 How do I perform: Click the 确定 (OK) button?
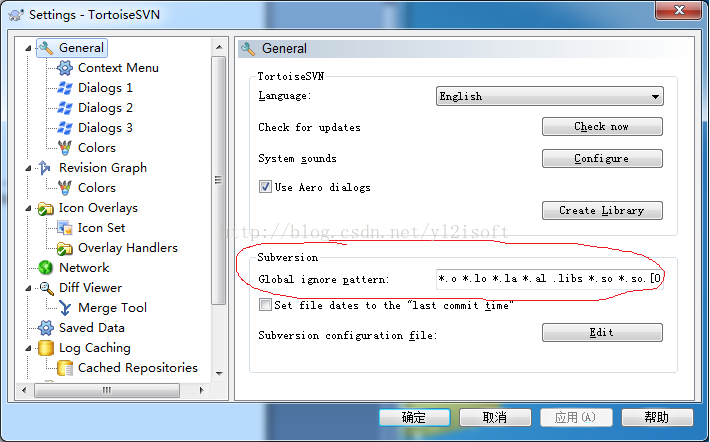414,417
